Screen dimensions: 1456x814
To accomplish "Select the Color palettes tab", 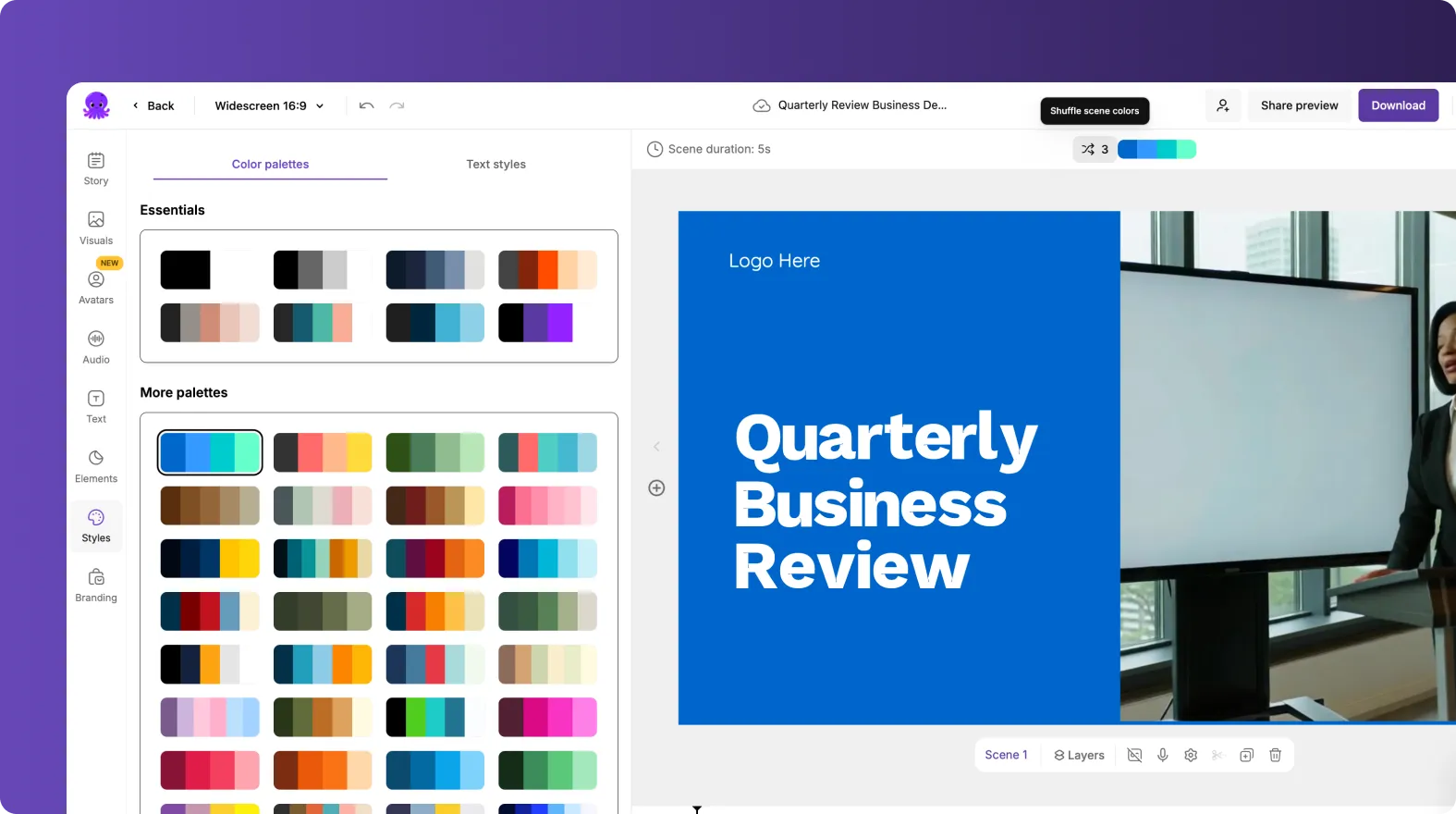I will (270, 164).
